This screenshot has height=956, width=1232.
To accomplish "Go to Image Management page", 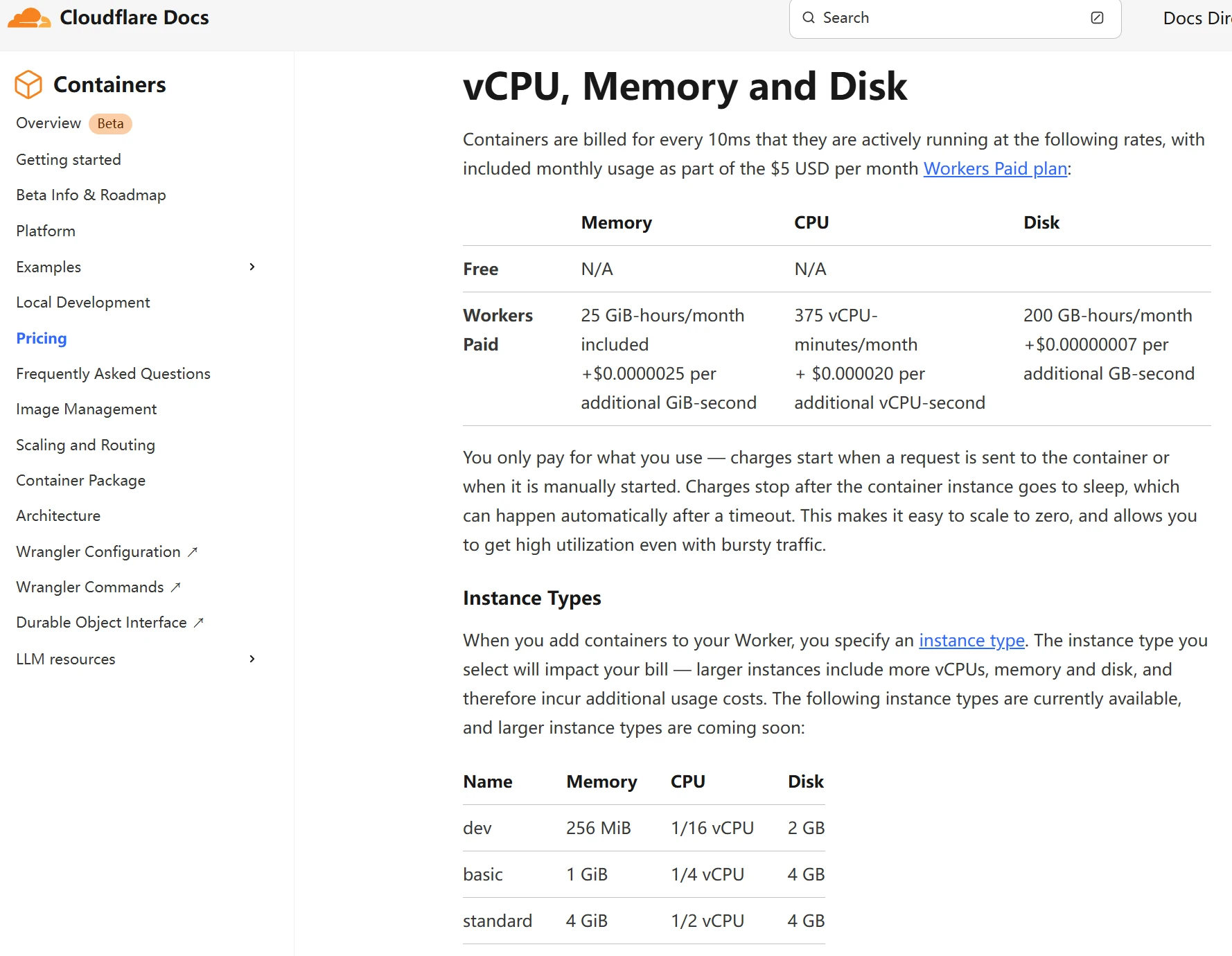I will pos(87,409).
